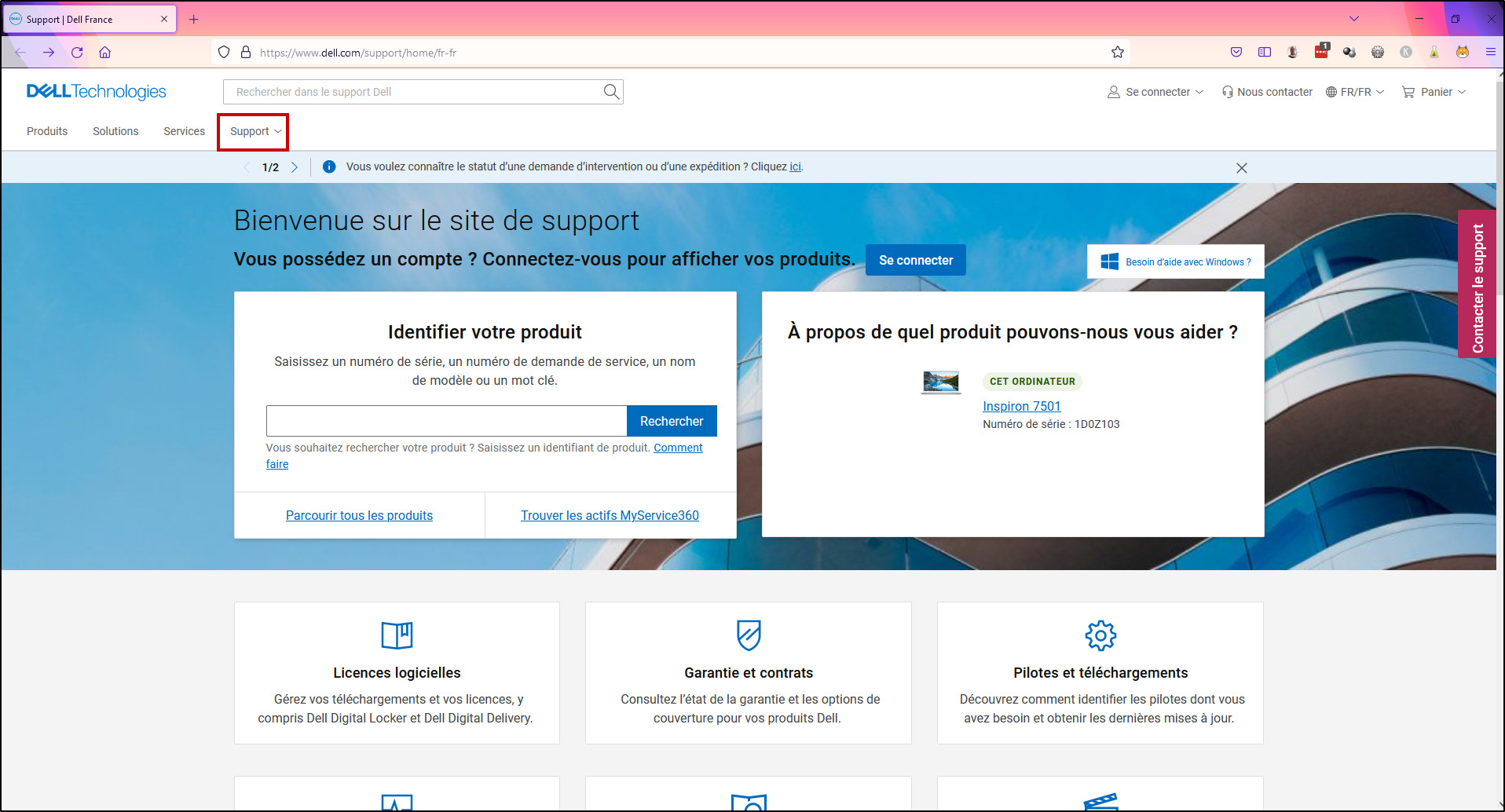Screen dimensions: 1505x812
Task: Click the Licences logicielles book icon
Action: point(397,635)
